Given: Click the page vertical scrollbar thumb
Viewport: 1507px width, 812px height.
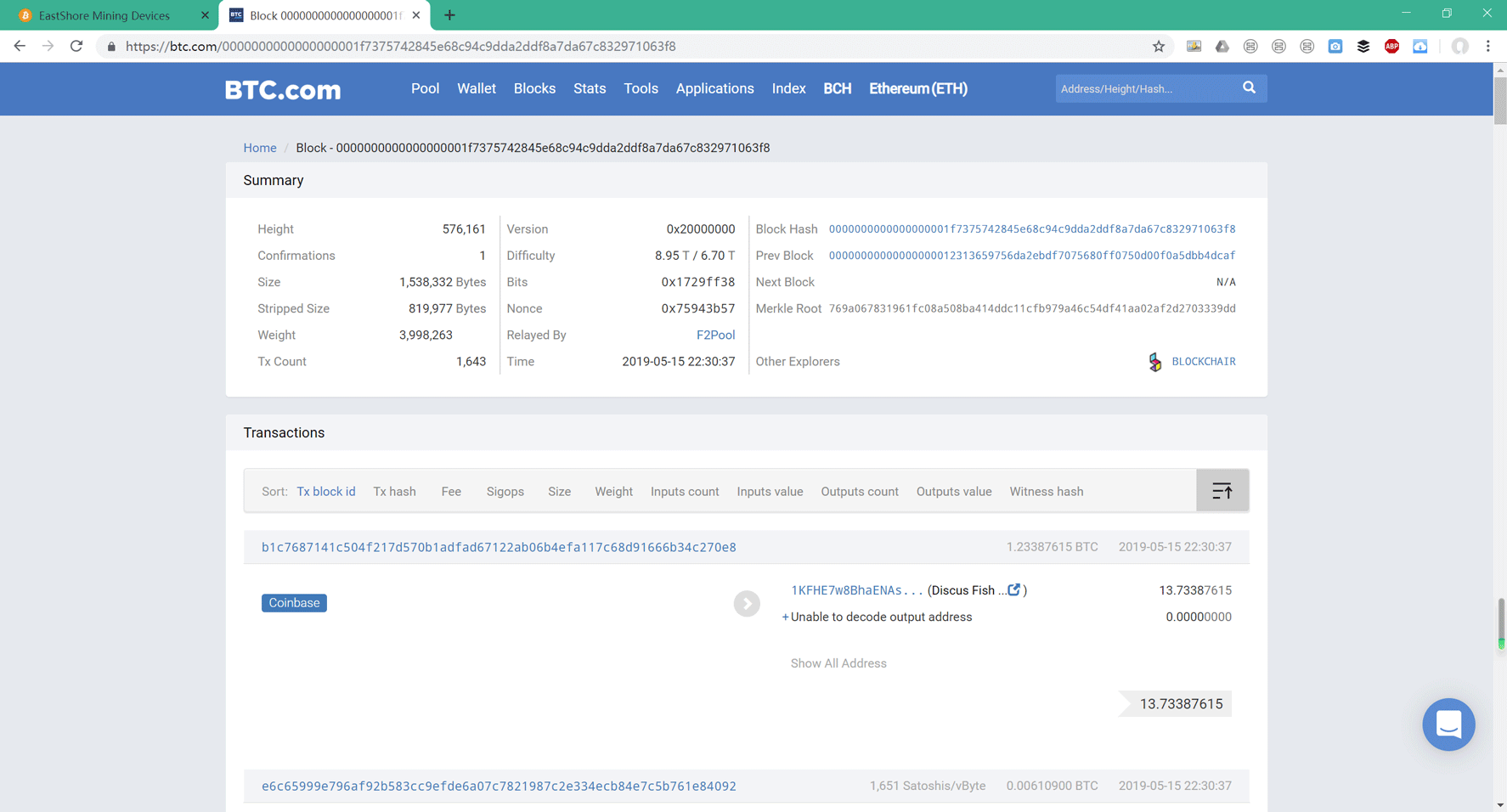Looking at the screenshot, I should coord(1500,100).
